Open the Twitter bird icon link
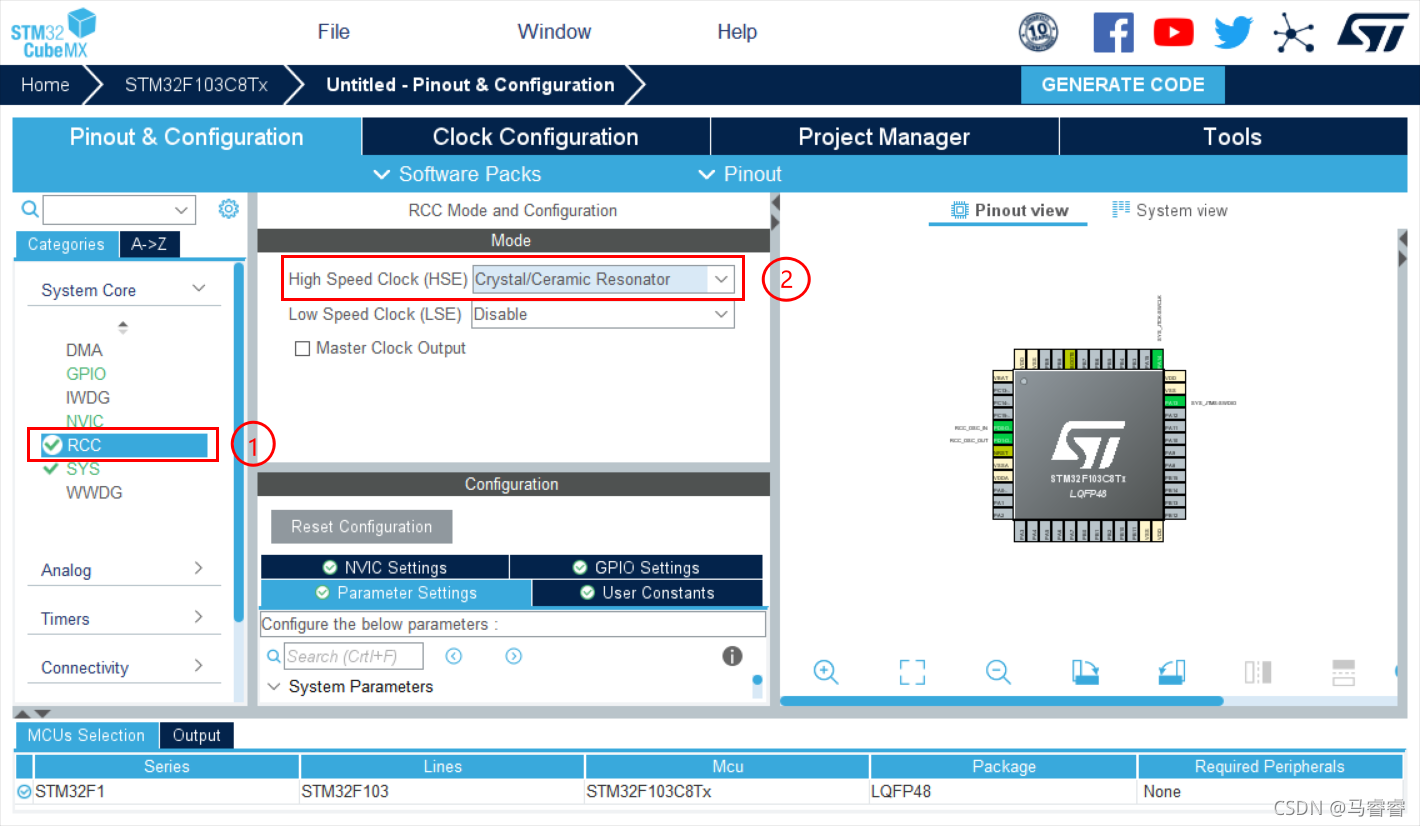1420x826 pixels. [x=1233, y=32]
